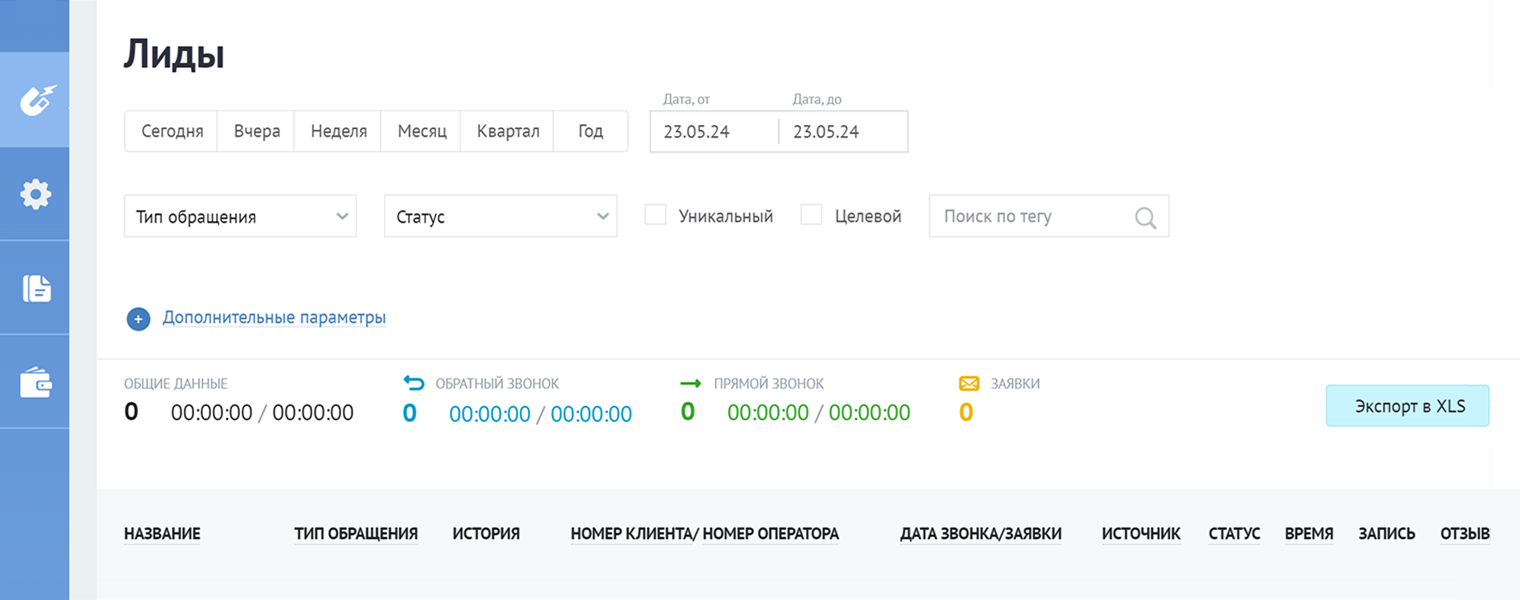Sort by НОМЕР КЛИЕНТА/ НОМЕР ОПЕРАТОРА header
1520x600 pixels.
[x=705, y=534]
